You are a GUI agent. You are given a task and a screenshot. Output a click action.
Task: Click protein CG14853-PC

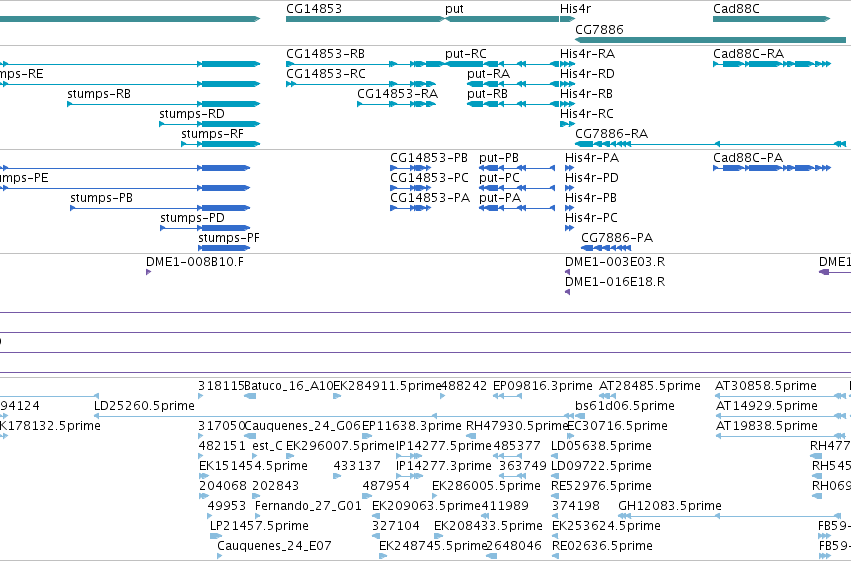410,188
